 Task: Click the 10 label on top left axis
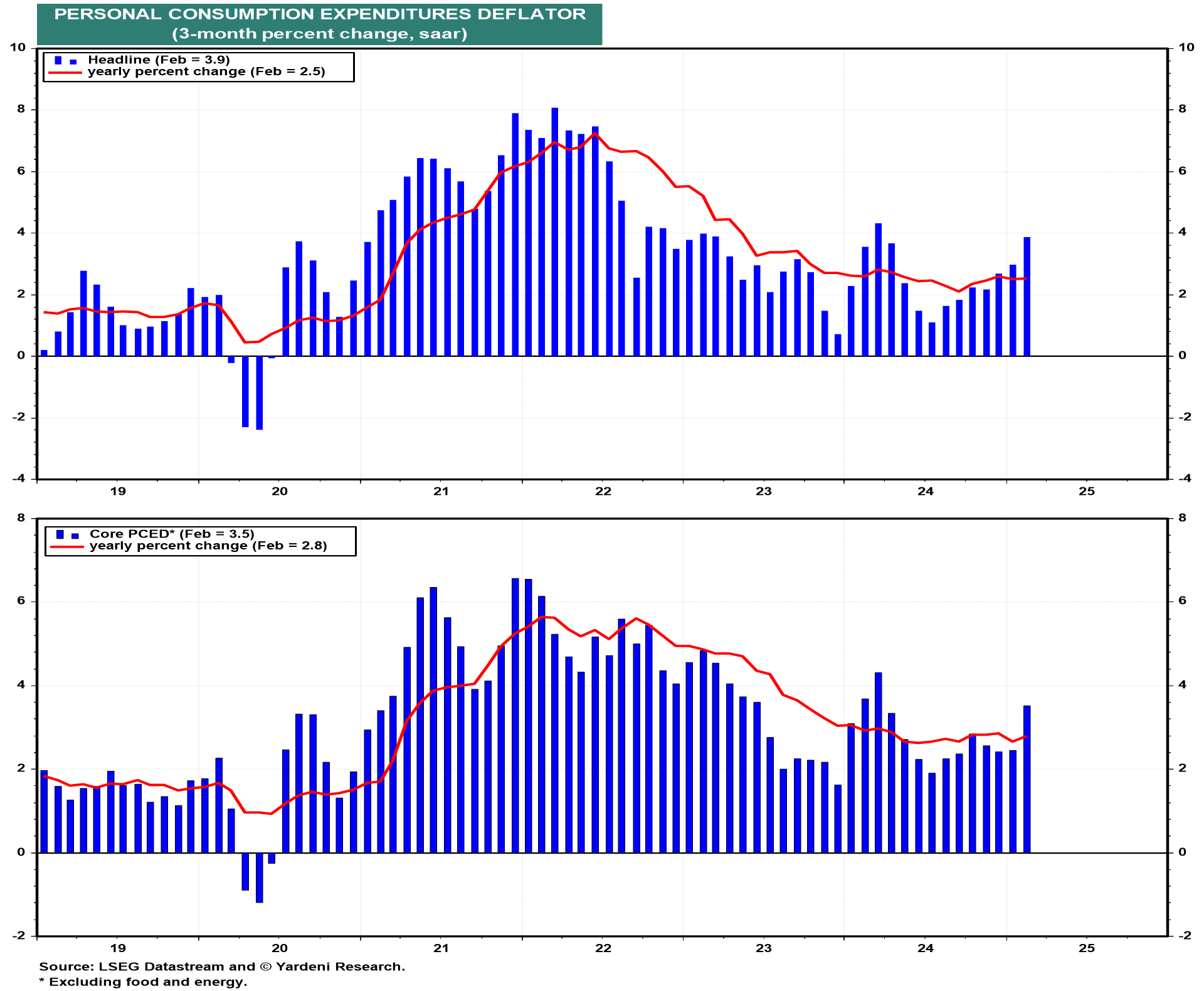tap(18, 48)
